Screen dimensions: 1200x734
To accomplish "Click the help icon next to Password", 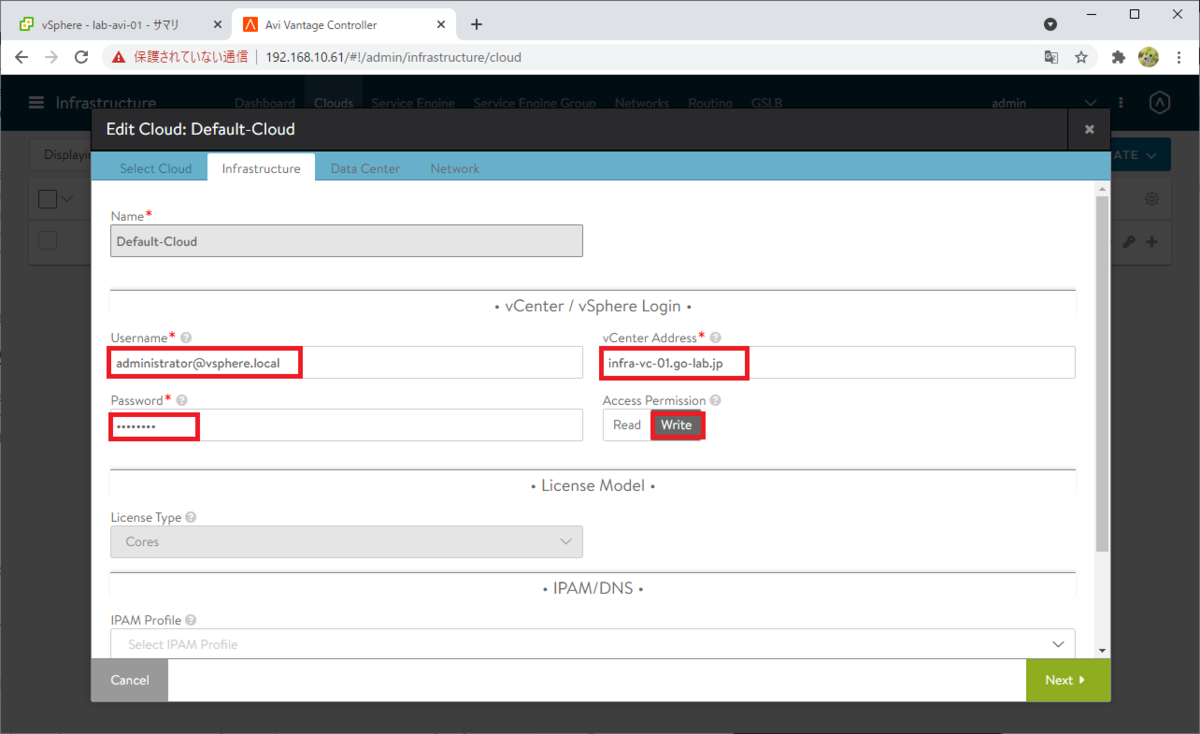I will tap(182, 401).
